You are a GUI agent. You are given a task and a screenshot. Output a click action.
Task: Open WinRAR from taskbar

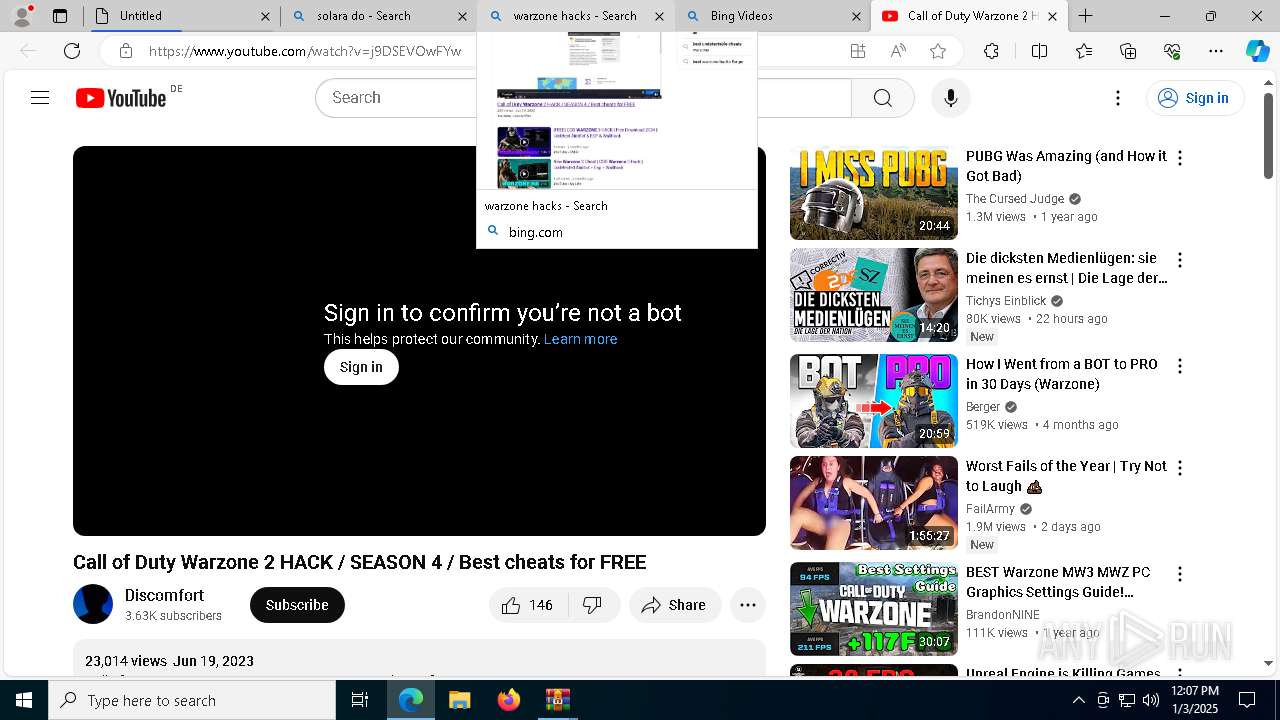pyautogui.click(x=557, y=700)
